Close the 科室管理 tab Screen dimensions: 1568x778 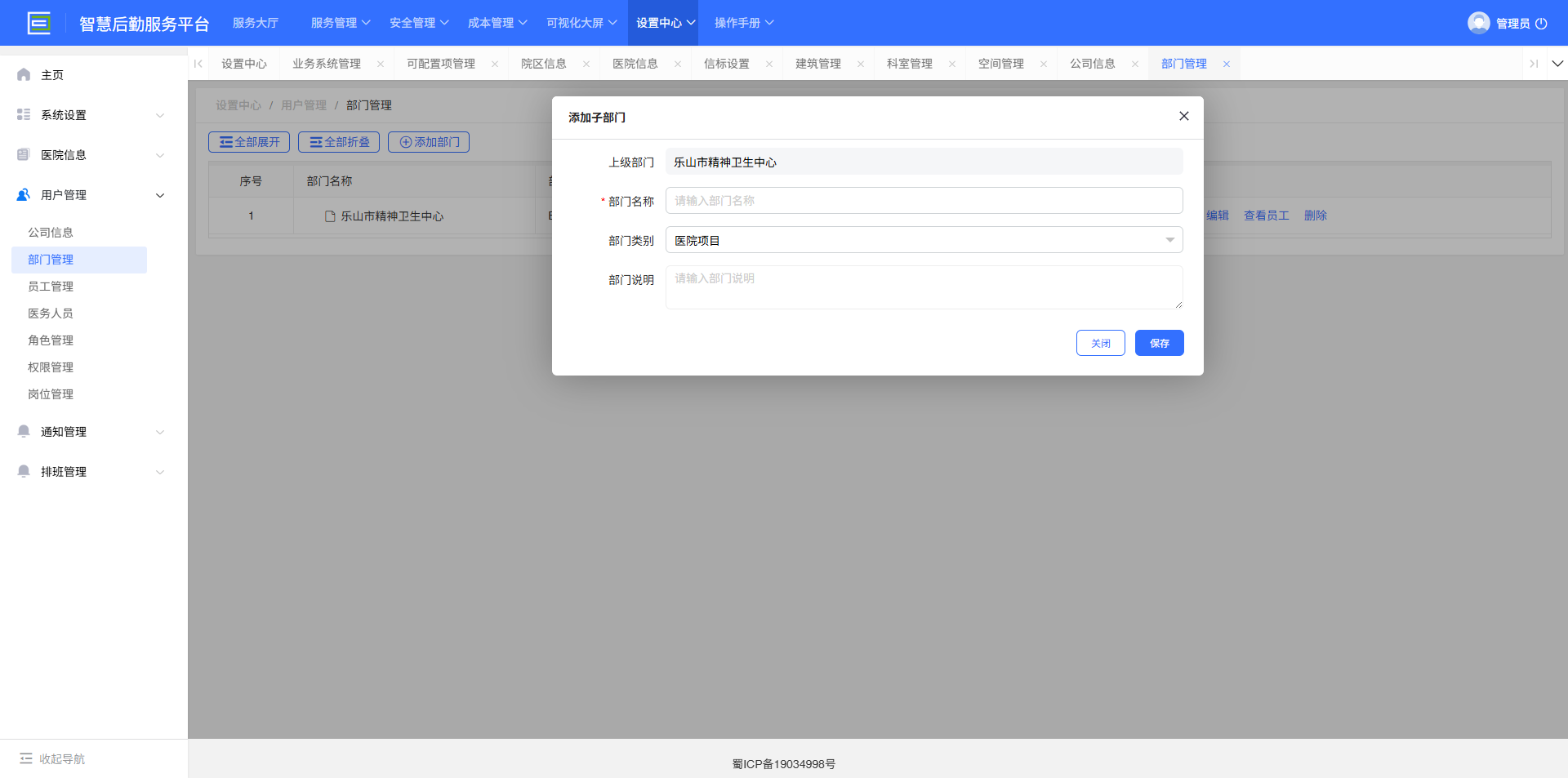click(952, 64)
